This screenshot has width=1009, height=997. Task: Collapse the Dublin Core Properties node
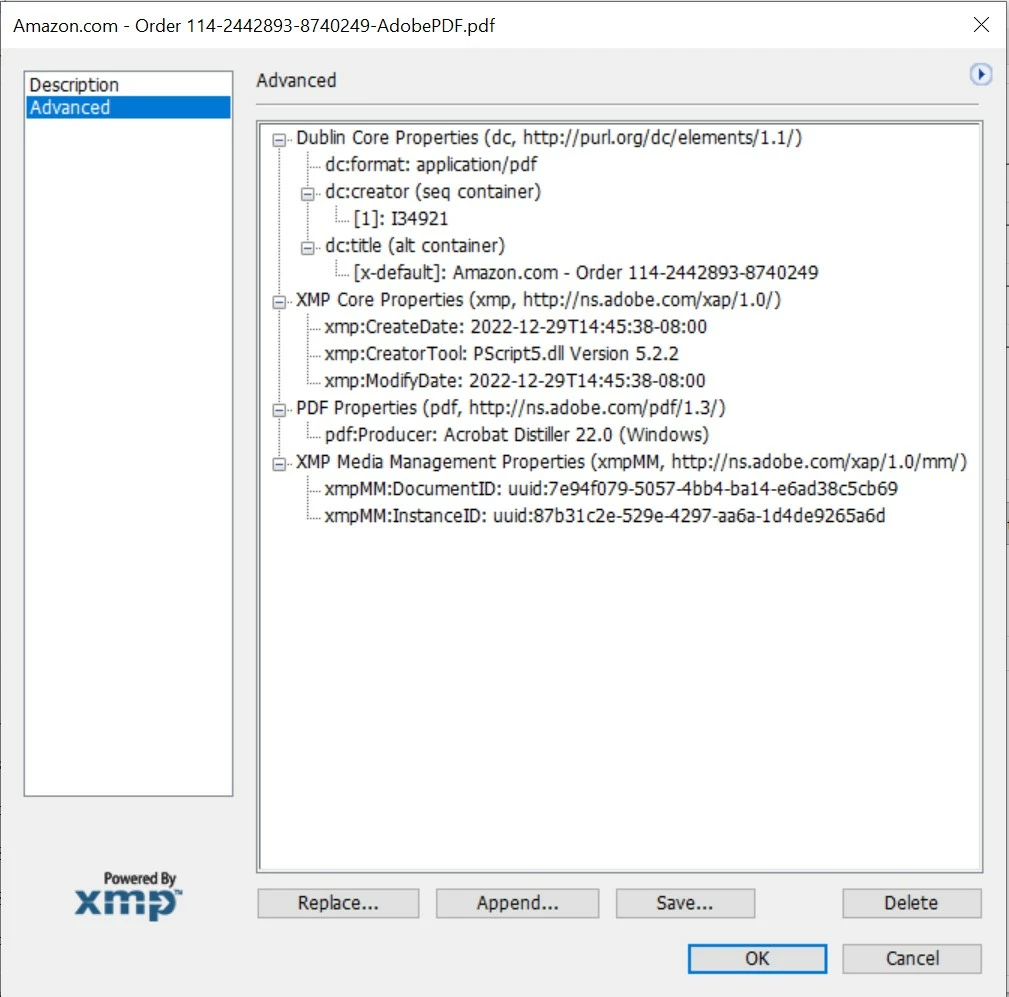279,140
